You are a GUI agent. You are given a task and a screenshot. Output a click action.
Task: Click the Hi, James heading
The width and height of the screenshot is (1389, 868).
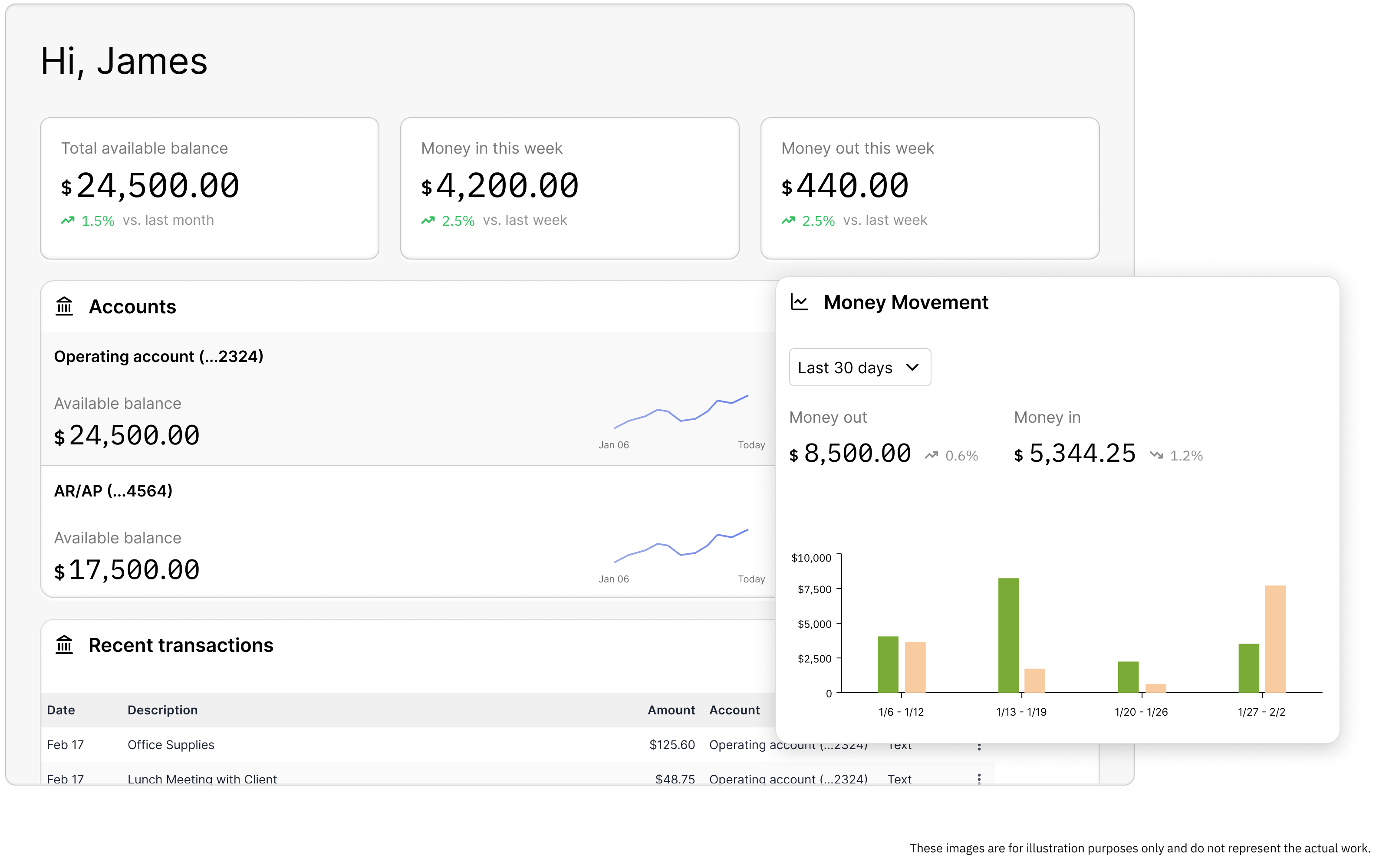[124, 61]
